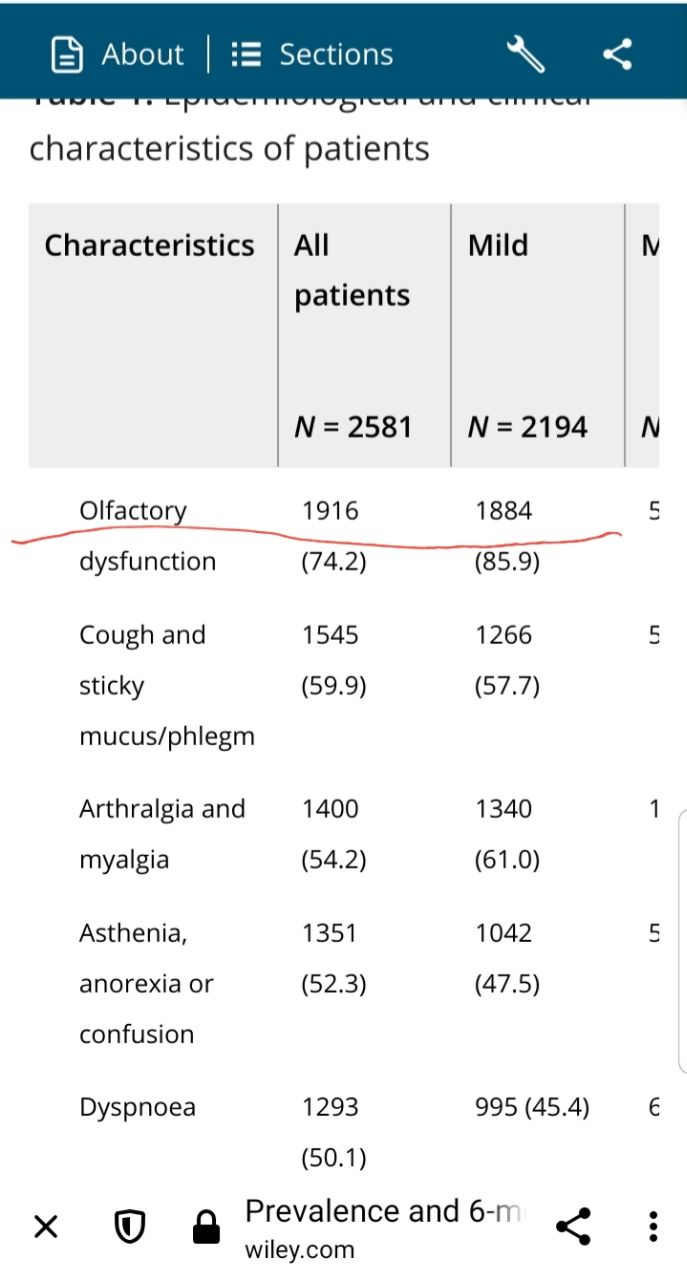Tap the right-edge scroll handle
Screen dimensions: 687x1280
(682, 940)
